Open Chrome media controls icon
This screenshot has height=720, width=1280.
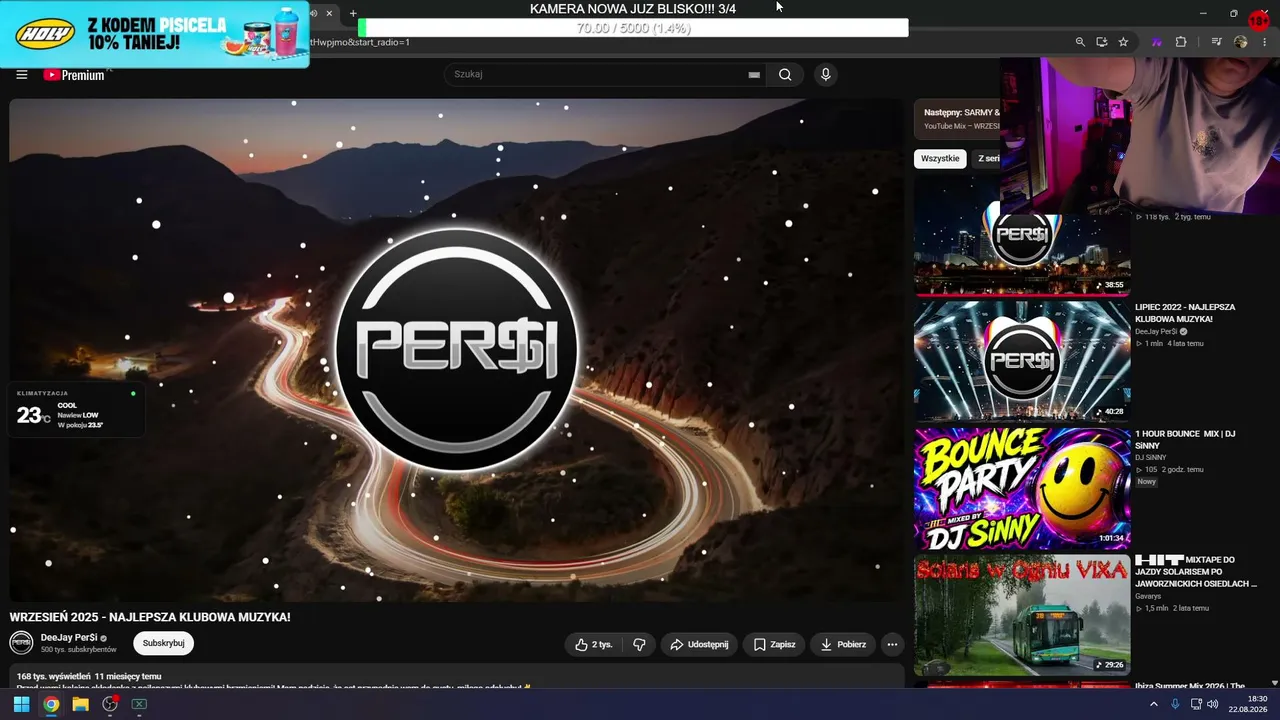pyautogui.click(x=1216, y=42)
